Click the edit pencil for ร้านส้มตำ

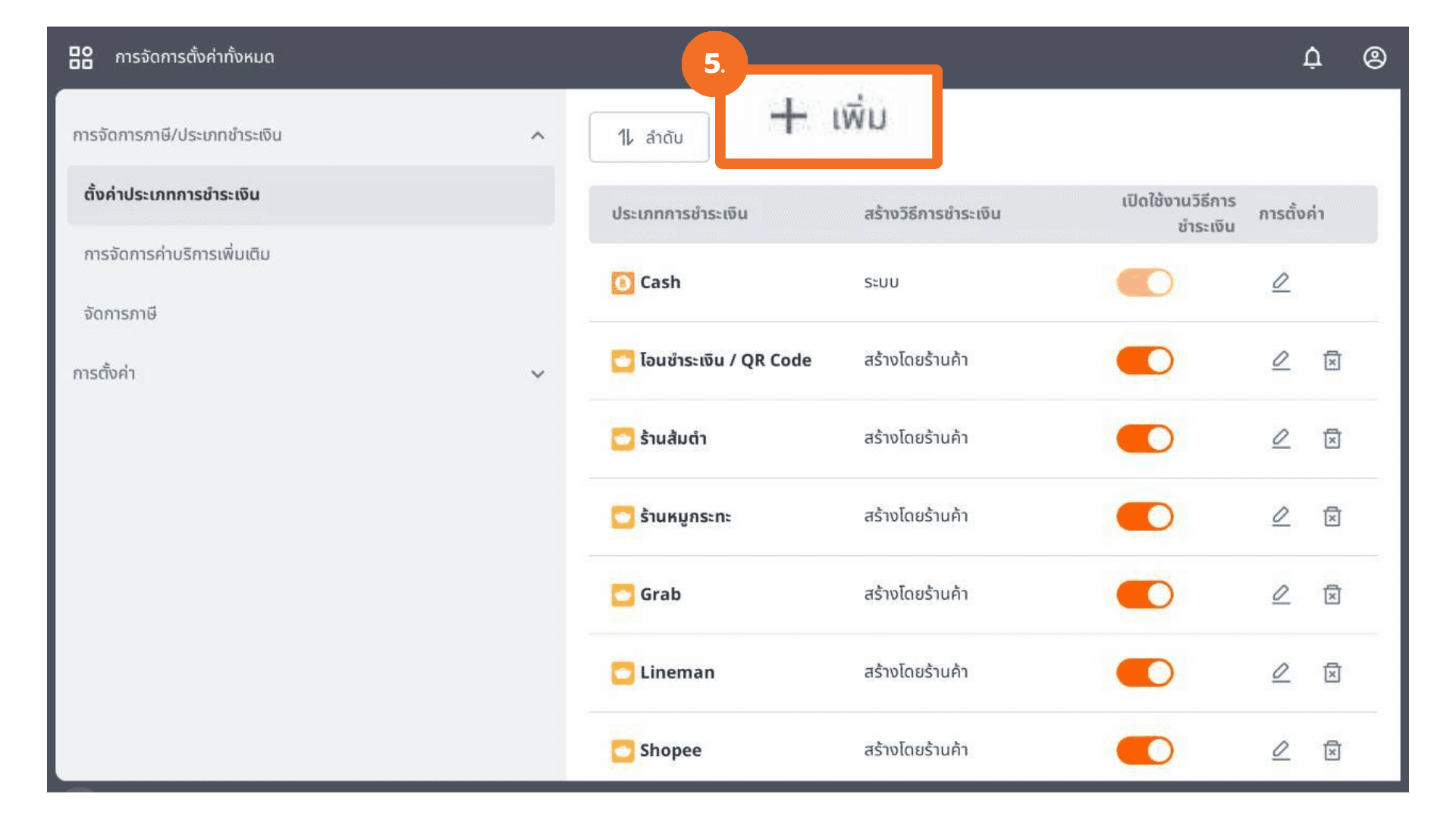pos(1281,438)
